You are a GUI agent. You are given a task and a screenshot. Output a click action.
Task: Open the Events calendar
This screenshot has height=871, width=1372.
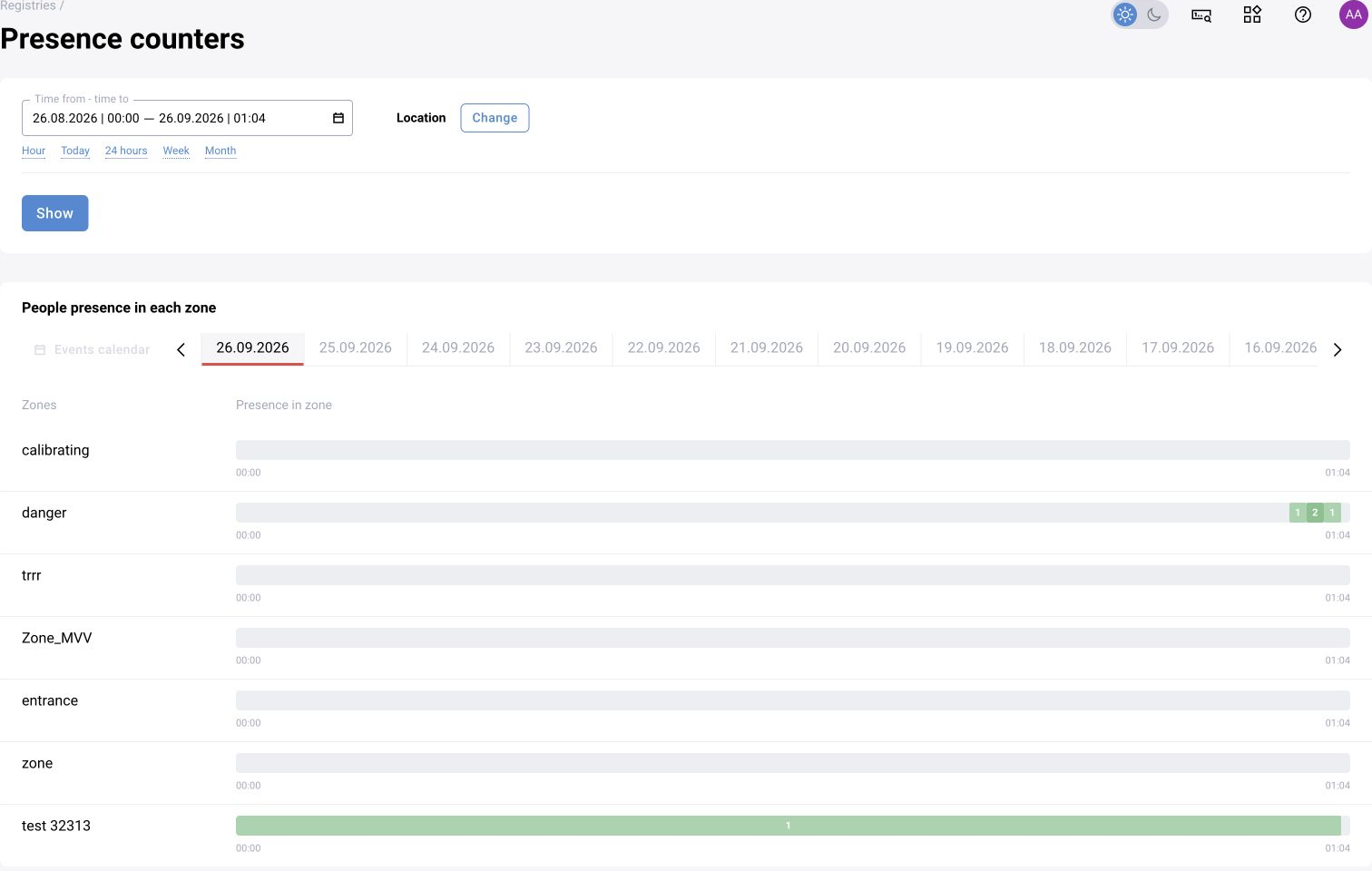[x=92, y=349]
